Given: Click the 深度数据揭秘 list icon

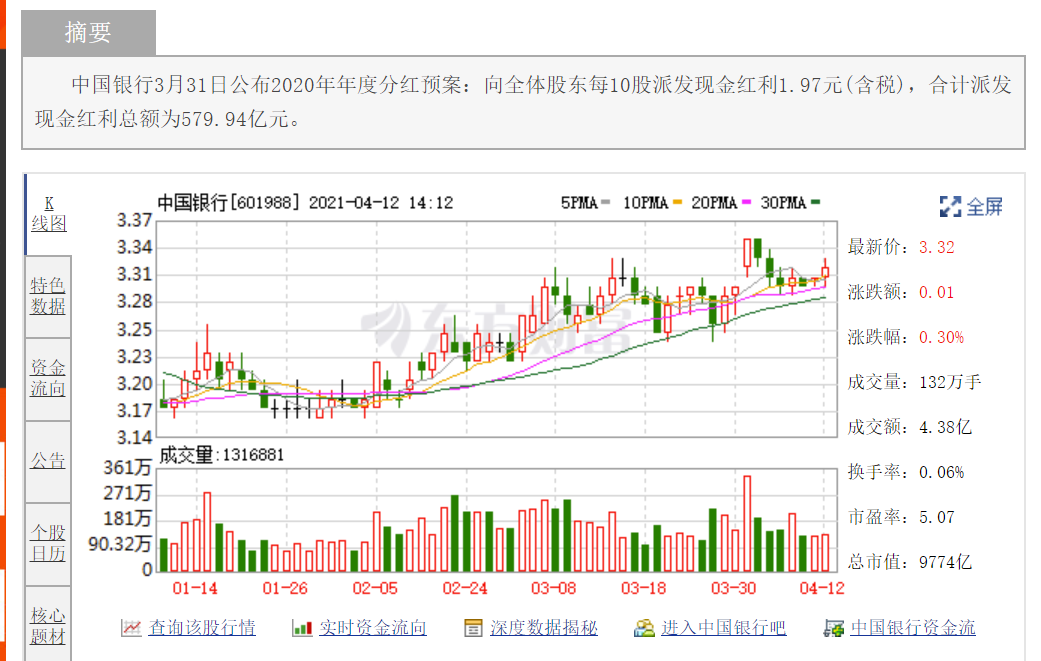Looking at the screenshot, I should pyautogui.click(x=473, y=627).
